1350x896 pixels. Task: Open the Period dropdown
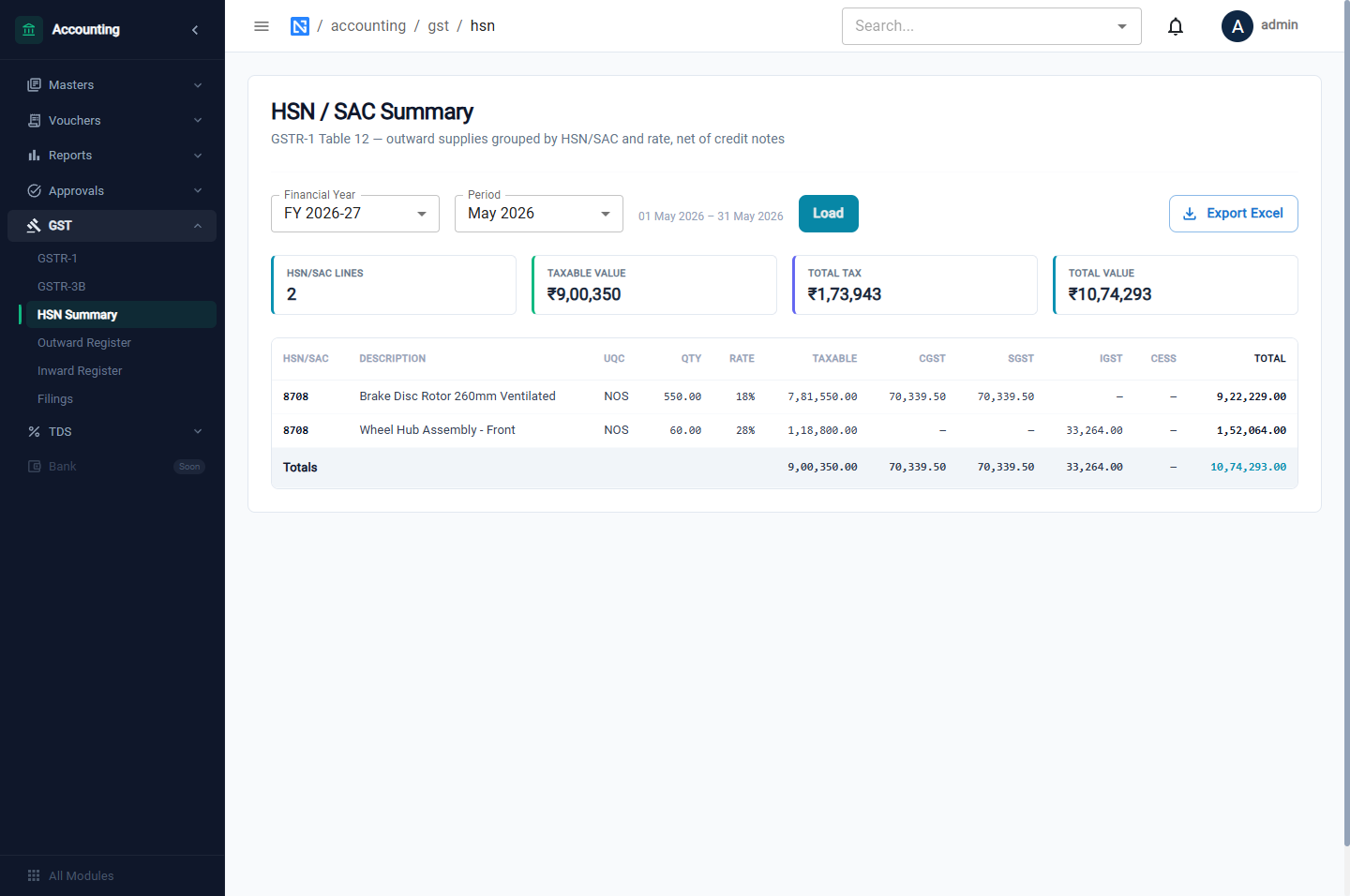click(x=539, y=214)
